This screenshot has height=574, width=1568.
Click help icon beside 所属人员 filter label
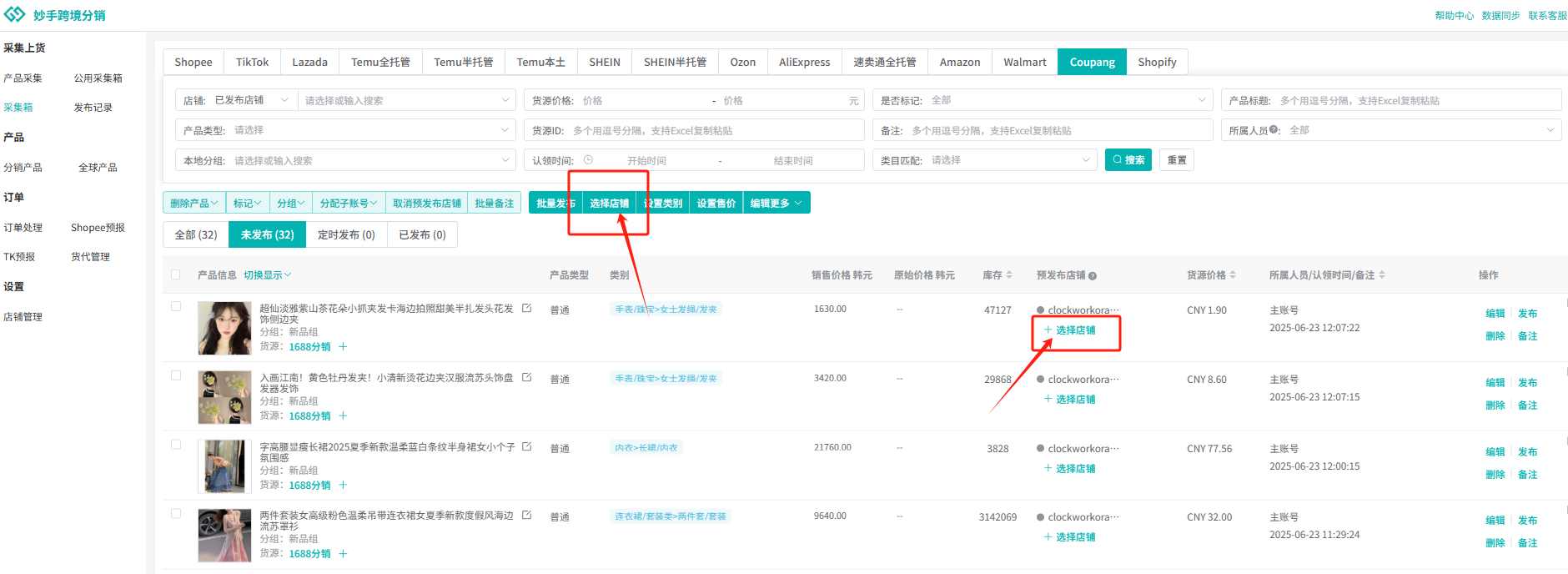[x=1274, y=130]
